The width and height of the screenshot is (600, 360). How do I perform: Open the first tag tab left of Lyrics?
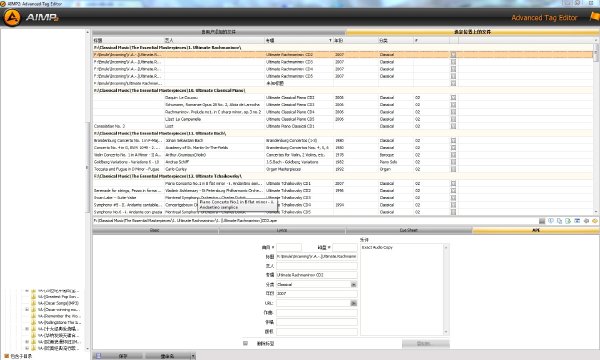pos(155,230)
